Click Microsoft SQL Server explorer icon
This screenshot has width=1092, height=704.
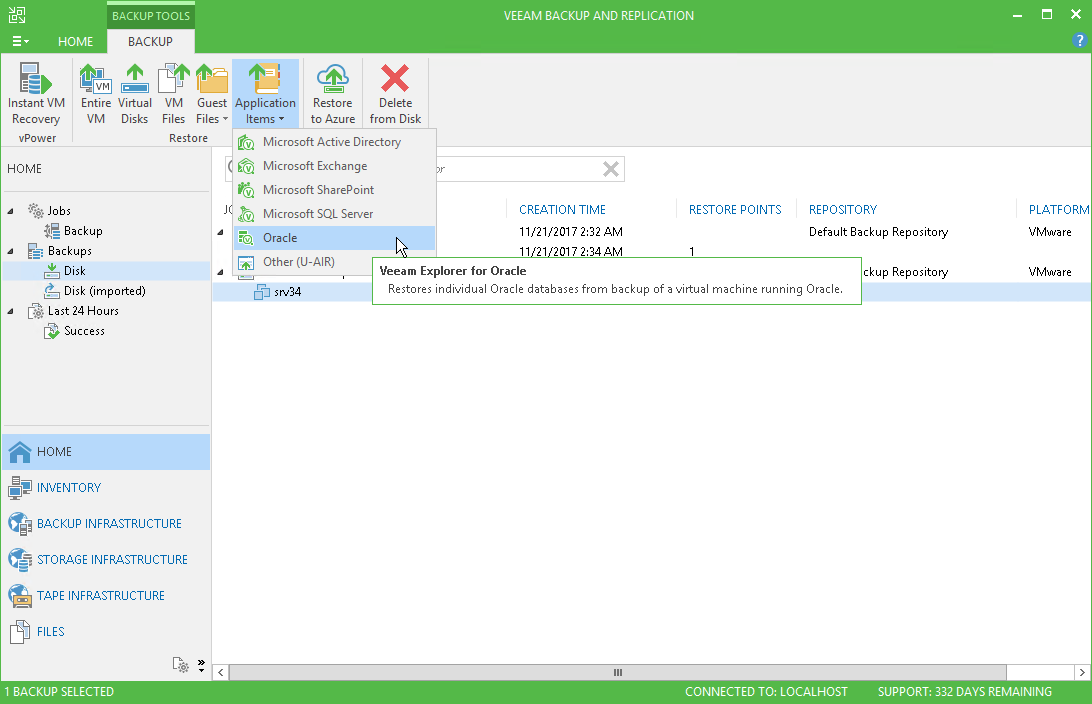[246, 214]
